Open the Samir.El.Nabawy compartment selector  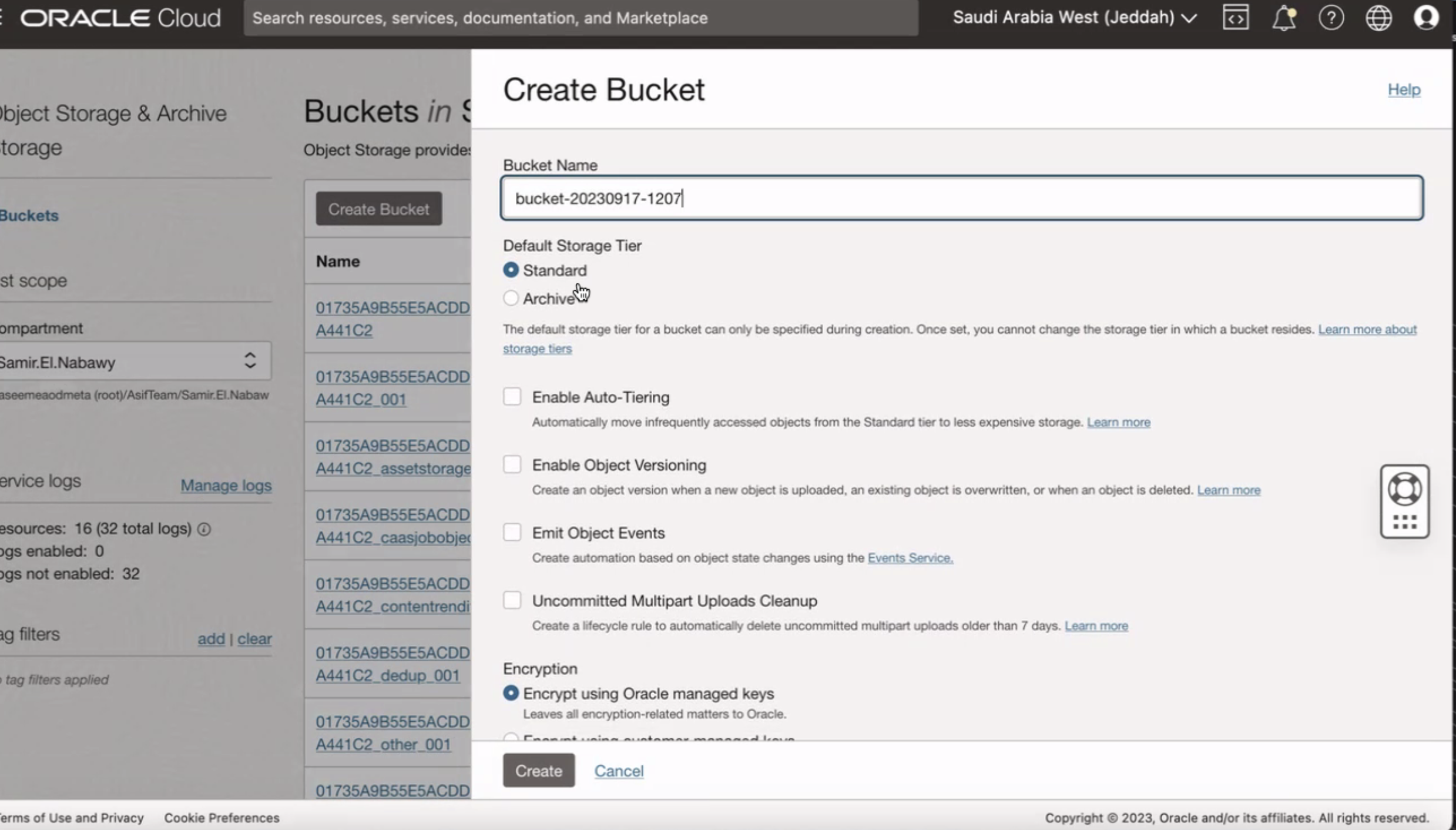(x=134, y=362)
